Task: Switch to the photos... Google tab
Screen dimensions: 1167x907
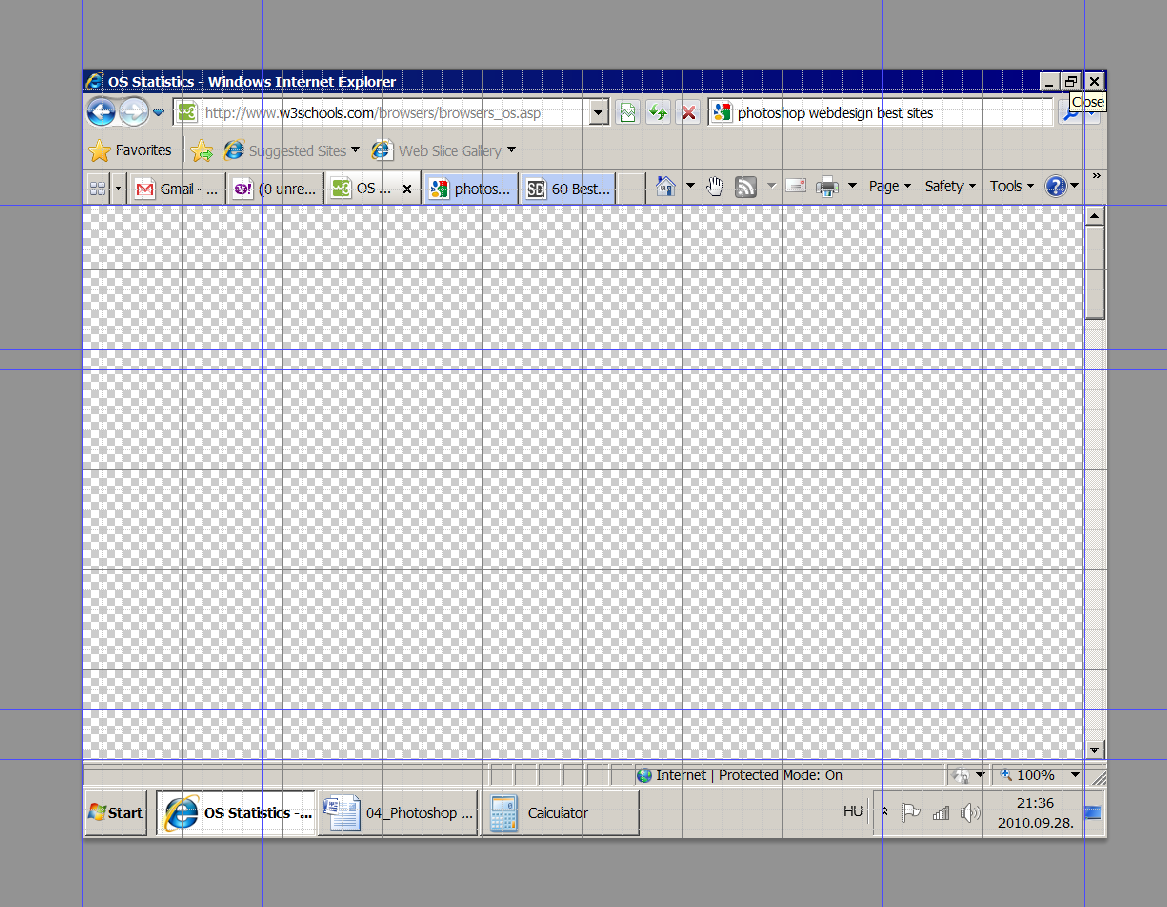Action: [x=471, y=189]
